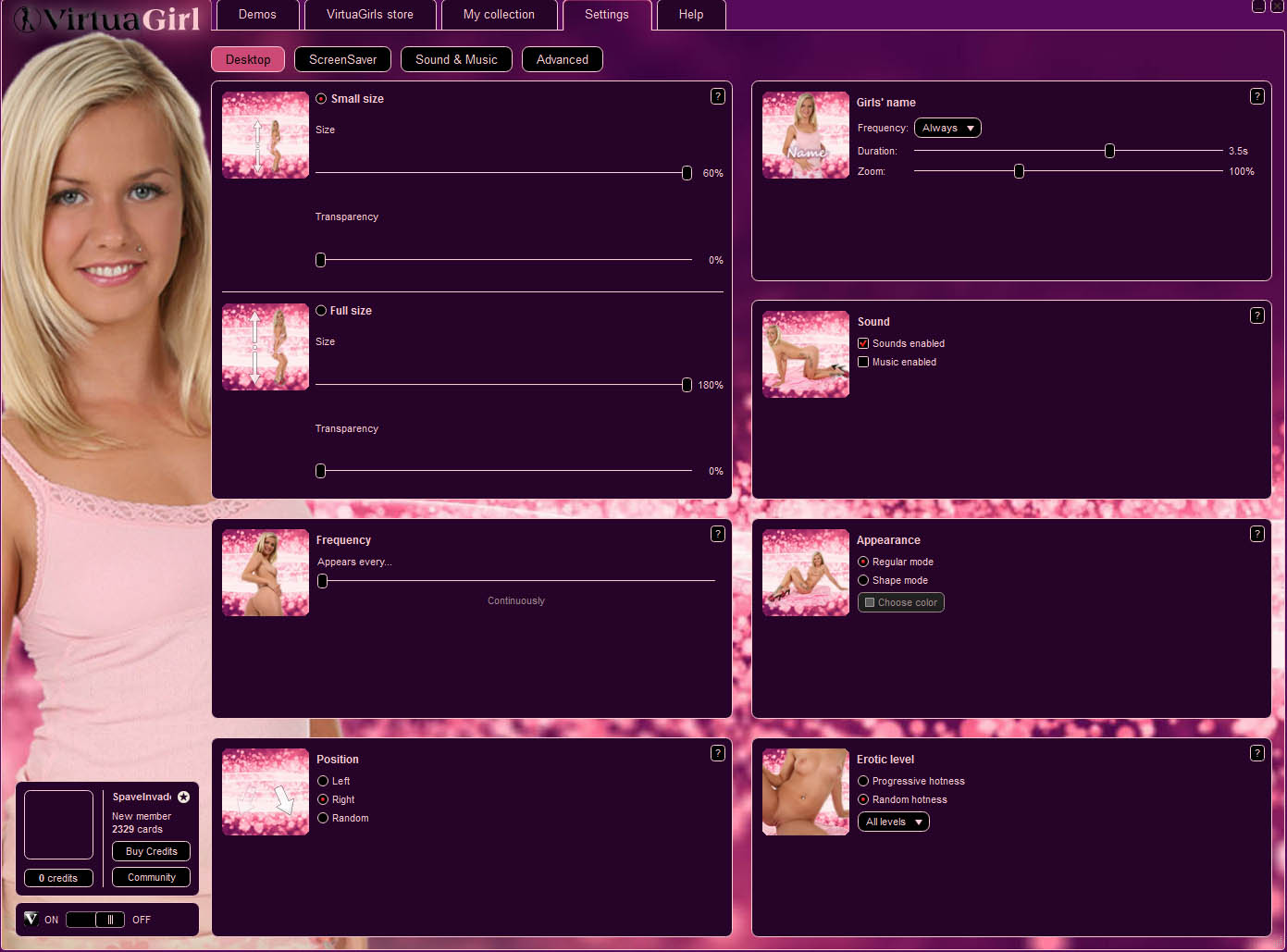Enable the Music enabled checkbox
The height and width of the screenshot is (952, 1287).
coord(863,362)
